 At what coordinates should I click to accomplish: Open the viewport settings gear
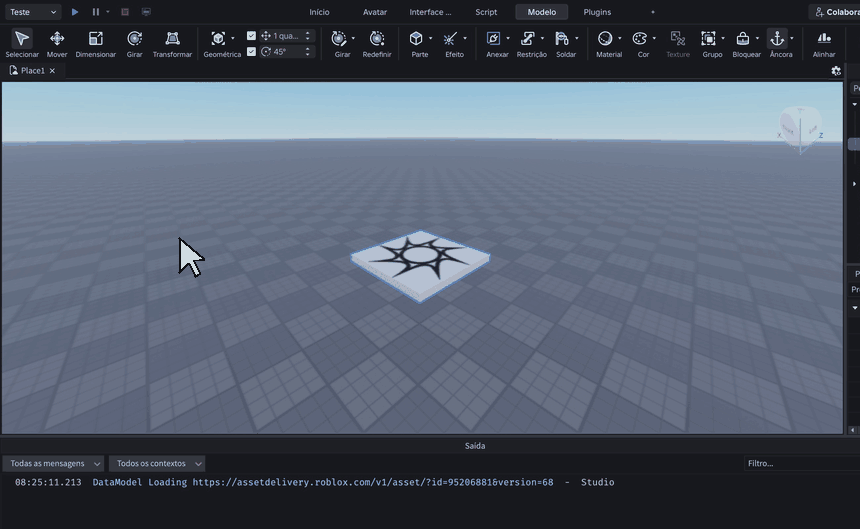pos(836,71)
